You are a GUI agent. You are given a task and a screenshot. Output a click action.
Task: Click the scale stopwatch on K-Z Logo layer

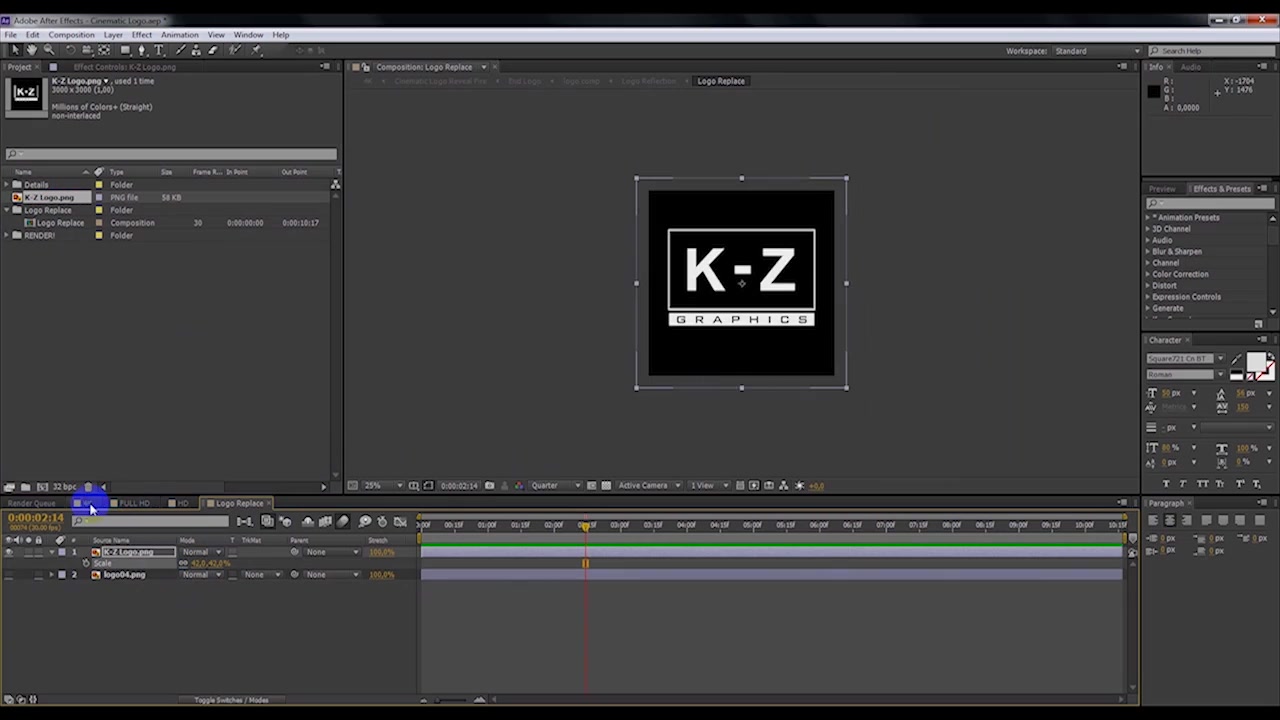tap(86, 563)
